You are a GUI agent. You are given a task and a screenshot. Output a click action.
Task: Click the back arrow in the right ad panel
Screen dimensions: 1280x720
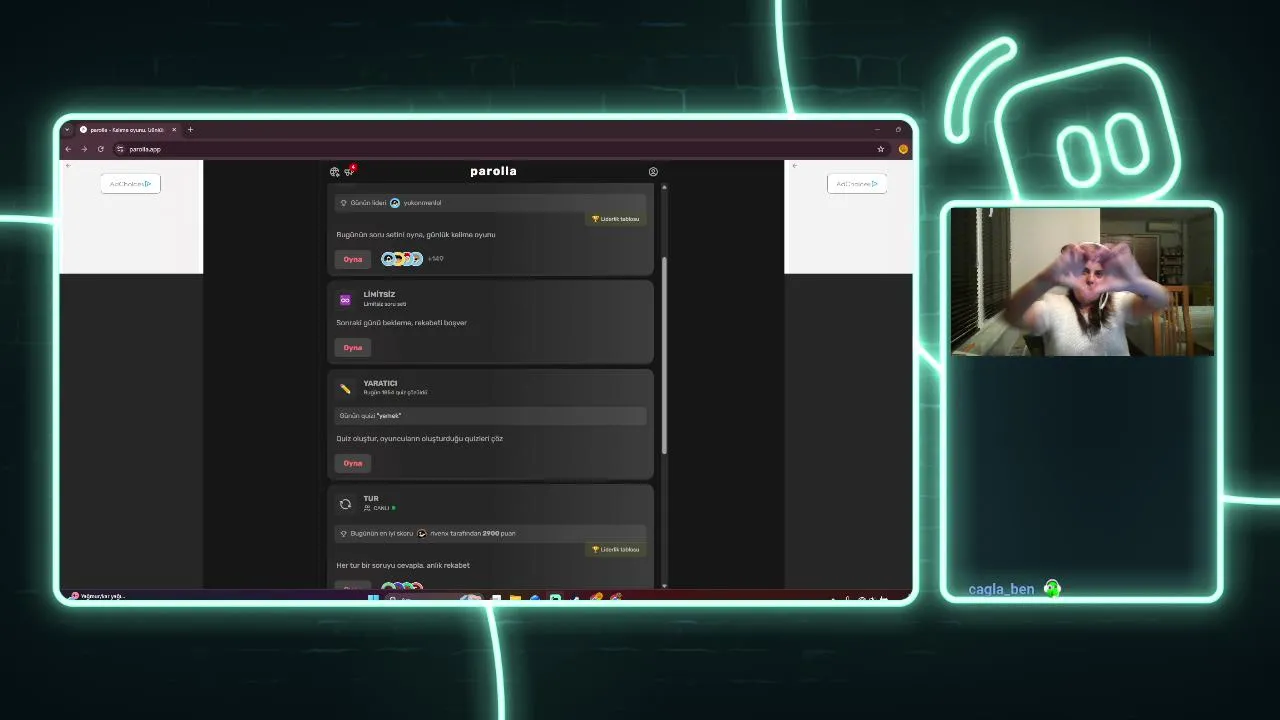pos(794,166)
